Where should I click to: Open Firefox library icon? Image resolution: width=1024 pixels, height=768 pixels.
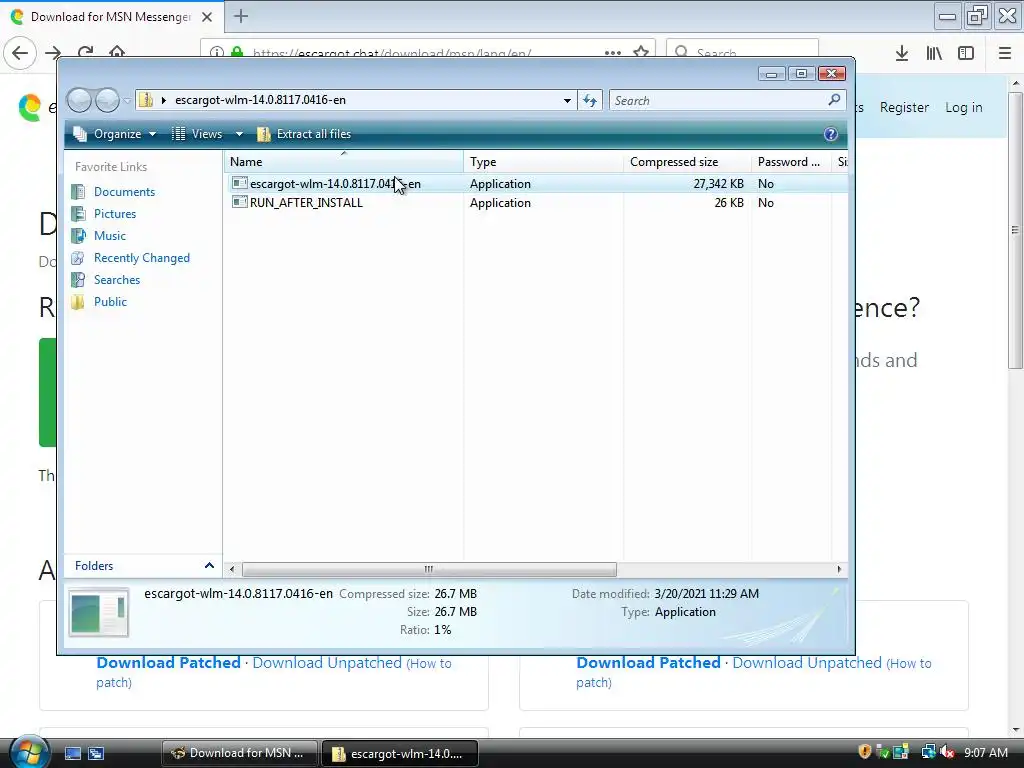coord(934,53)
